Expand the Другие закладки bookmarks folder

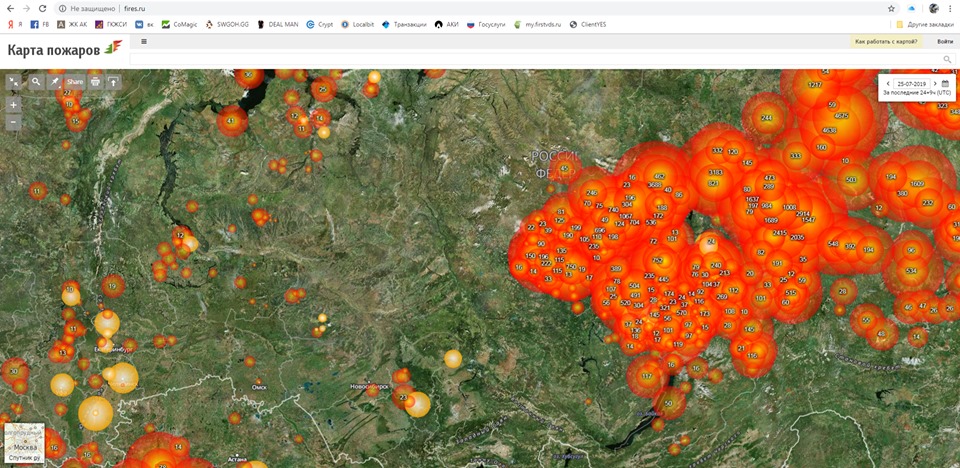927,24
